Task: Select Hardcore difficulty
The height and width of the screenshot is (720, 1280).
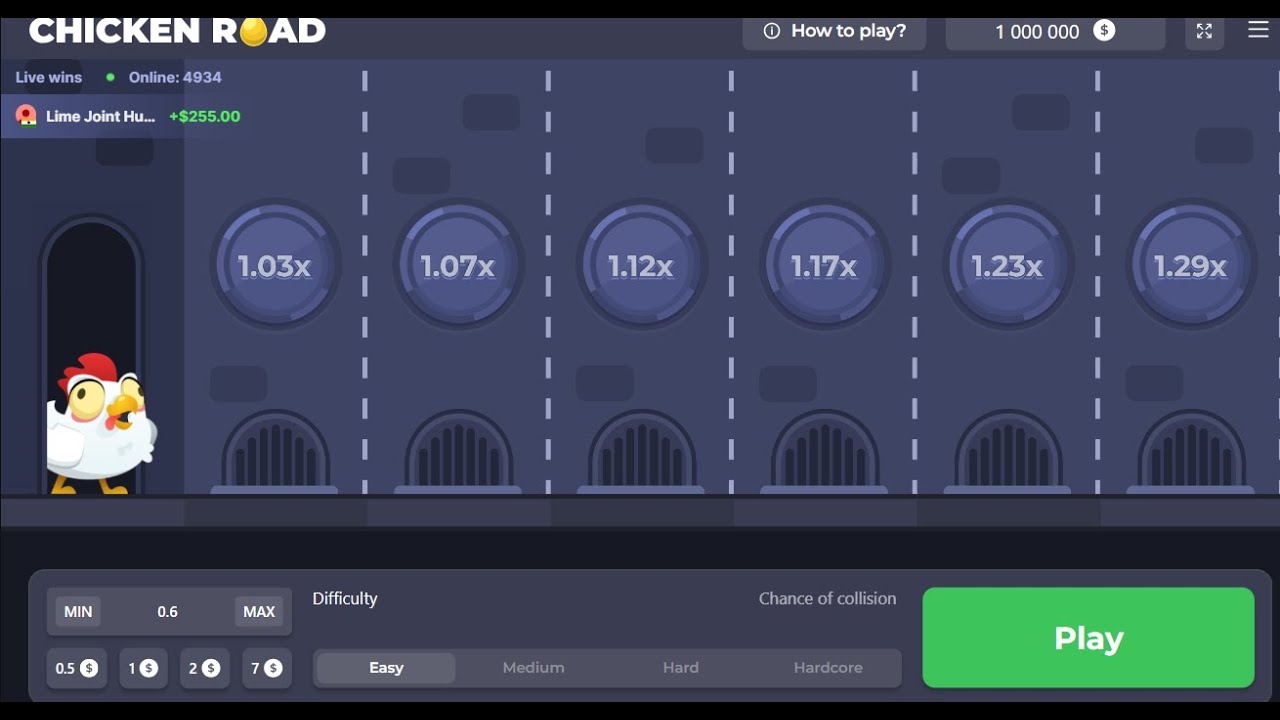Action: 828,668
